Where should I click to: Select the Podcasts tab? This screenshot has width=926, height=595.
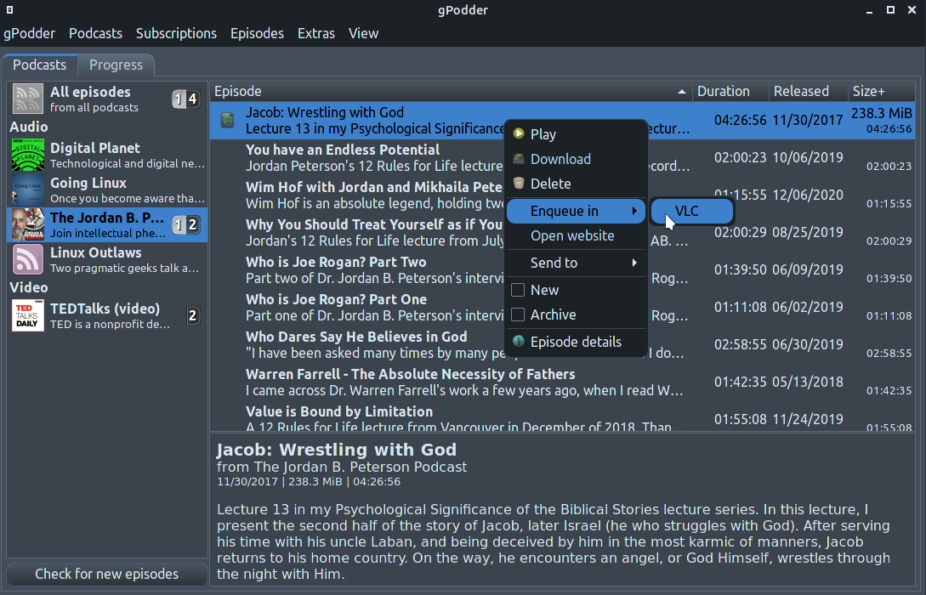click(40, 65)
